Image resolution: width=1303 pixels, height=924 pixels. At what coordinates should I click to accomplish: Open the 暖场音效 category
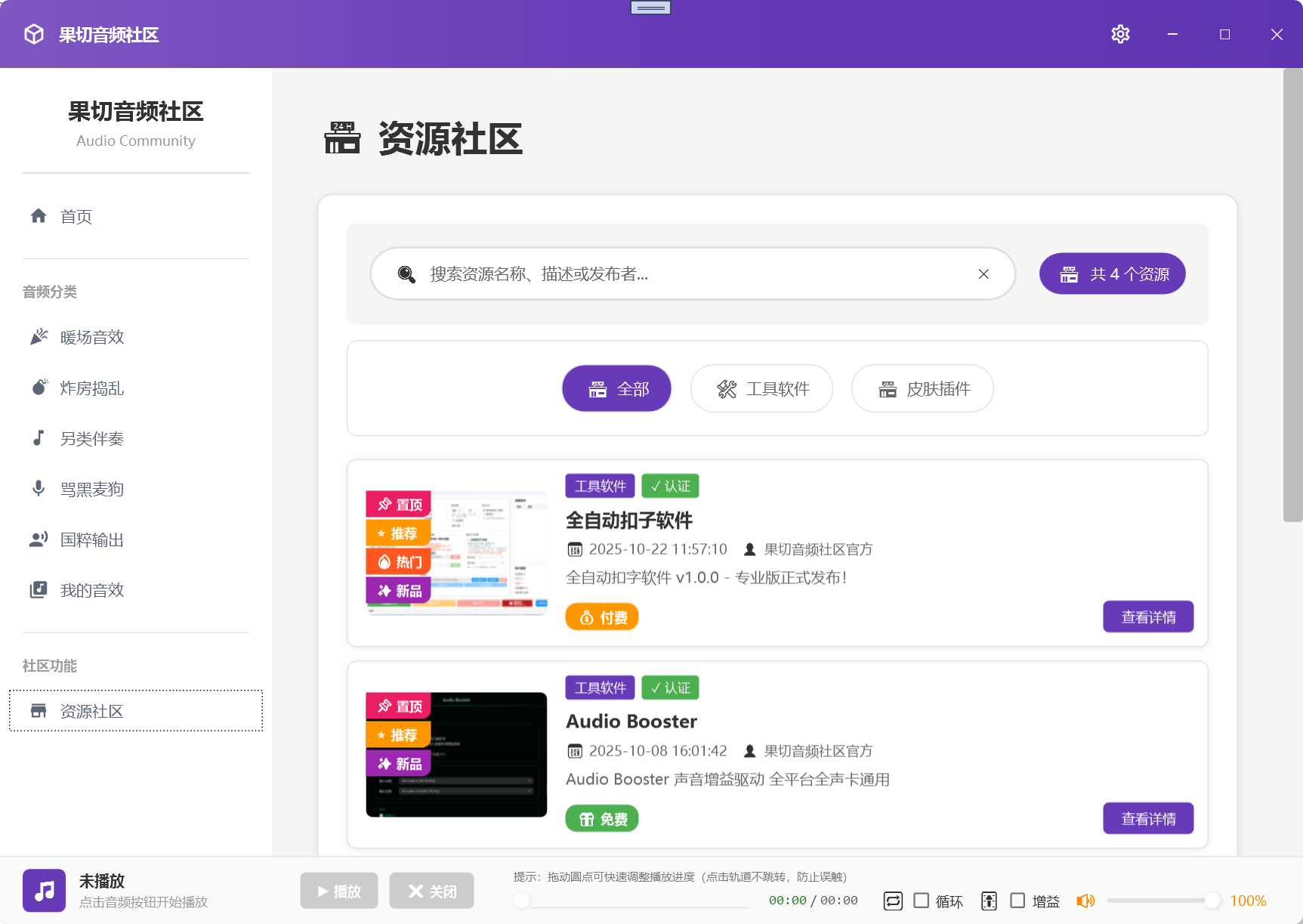pos(91,337)
